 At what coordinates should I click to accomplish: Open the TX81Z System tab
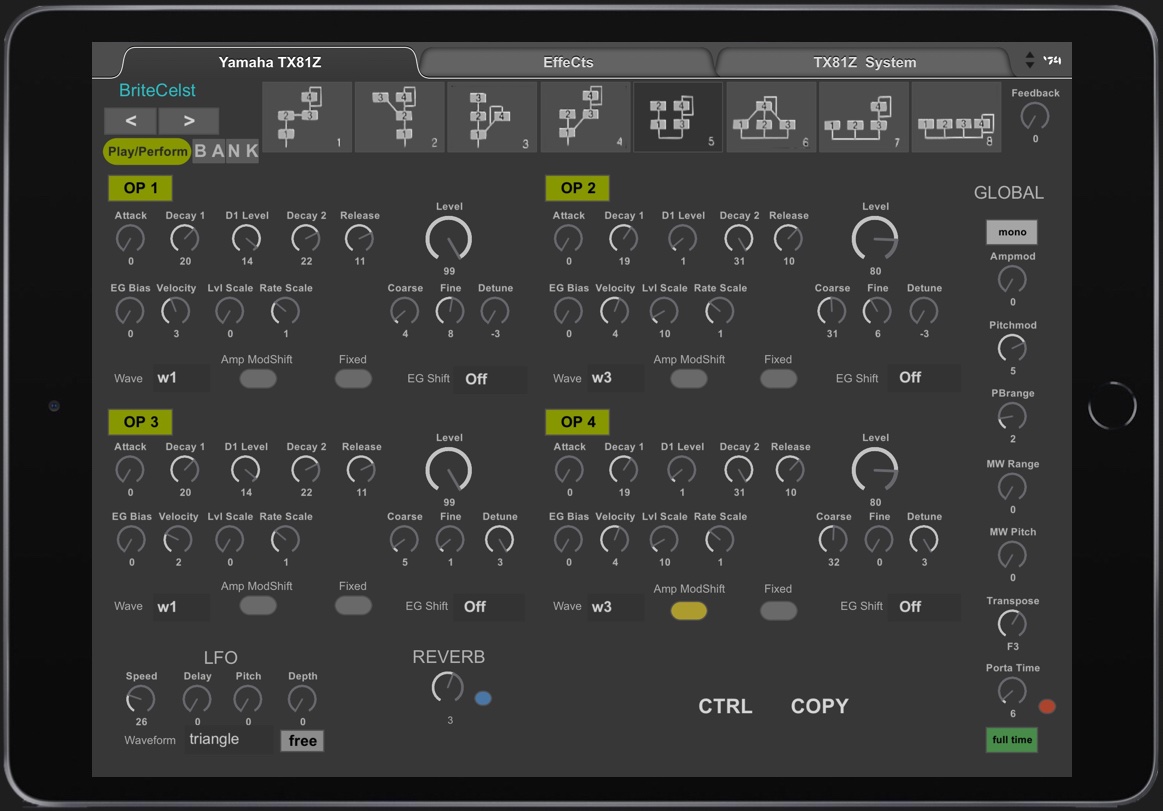click(864, 62)
